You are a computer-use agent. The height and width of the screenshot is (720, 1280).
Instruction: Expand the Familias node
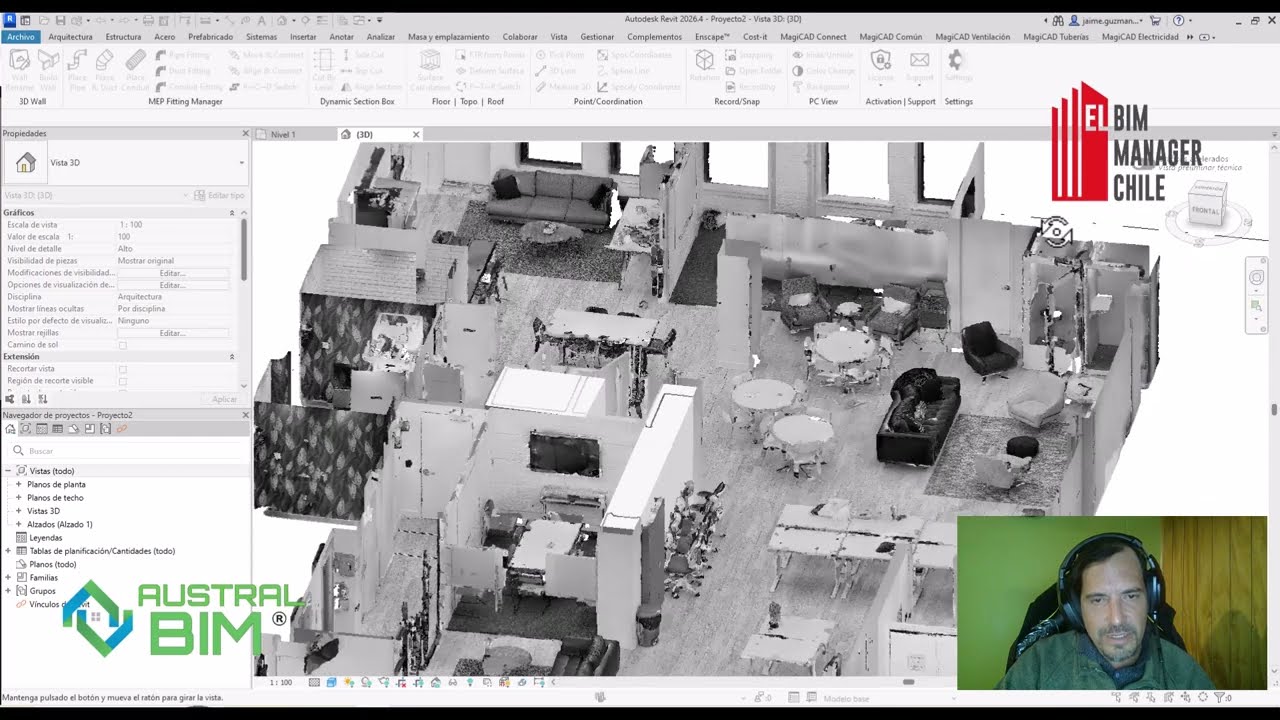[8, 578]
